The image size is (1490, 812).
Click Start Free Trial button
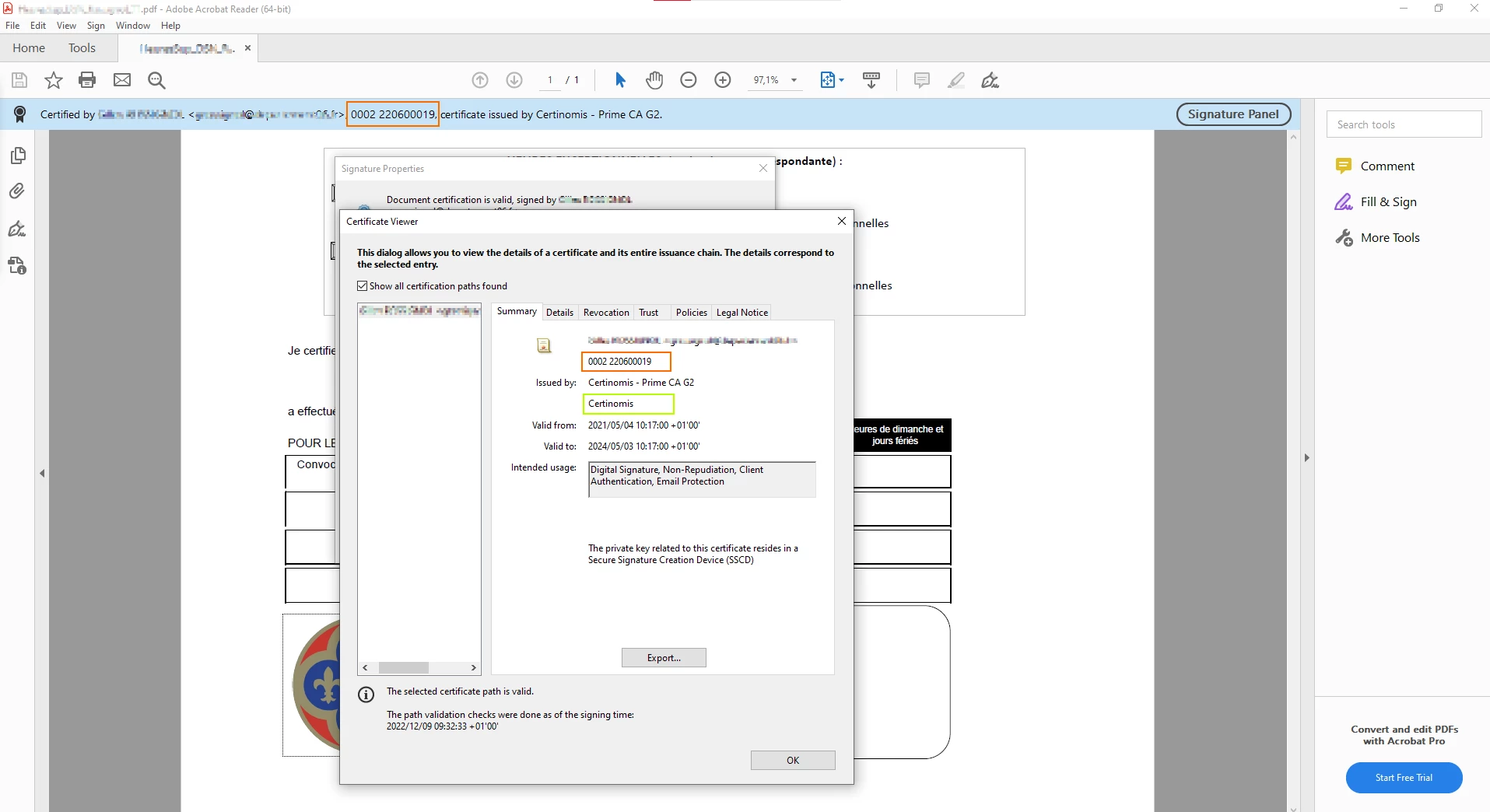click(x=1404, y=778)
